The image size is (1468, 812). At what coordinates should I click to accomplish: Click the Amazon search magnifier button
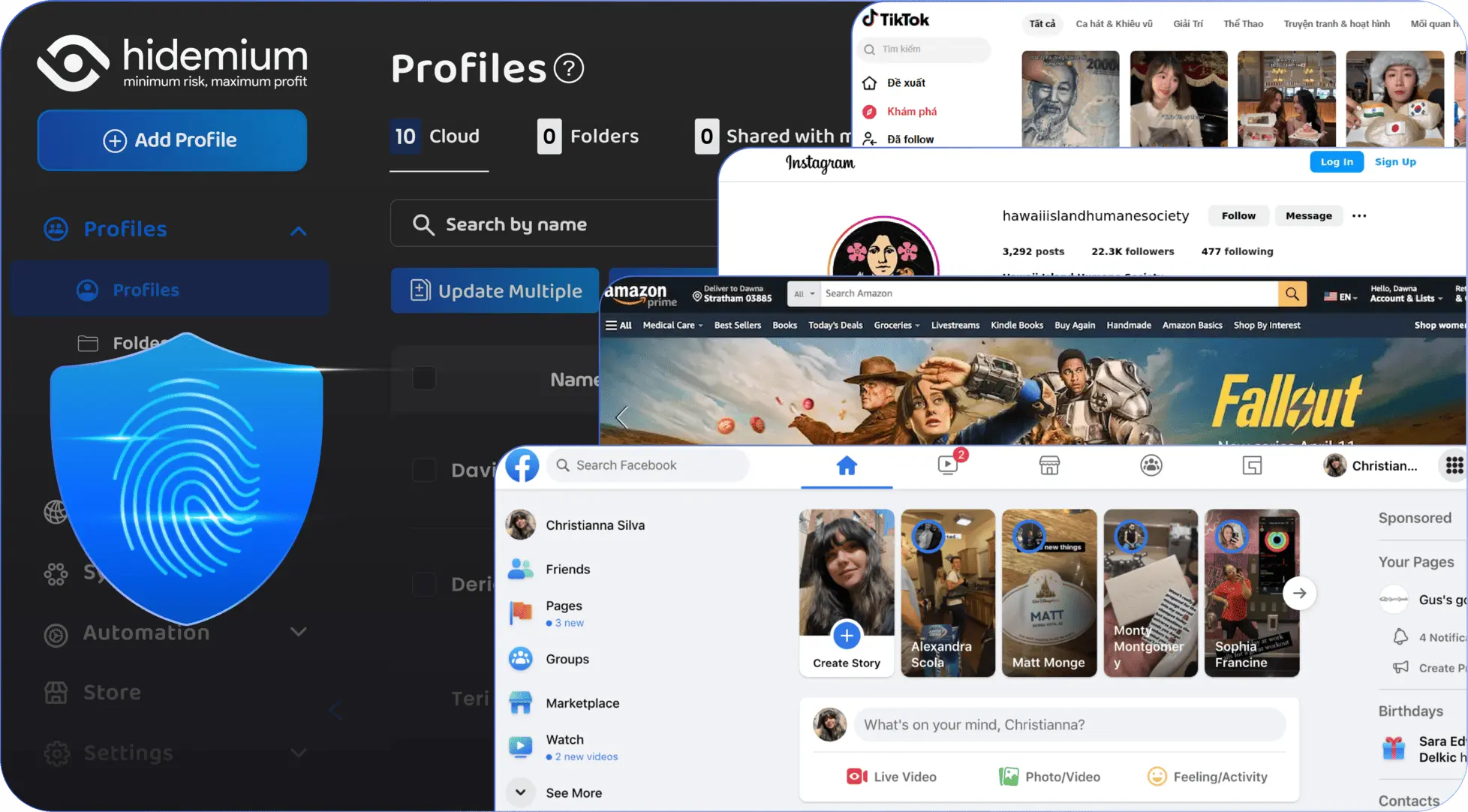coord(1292,294)
